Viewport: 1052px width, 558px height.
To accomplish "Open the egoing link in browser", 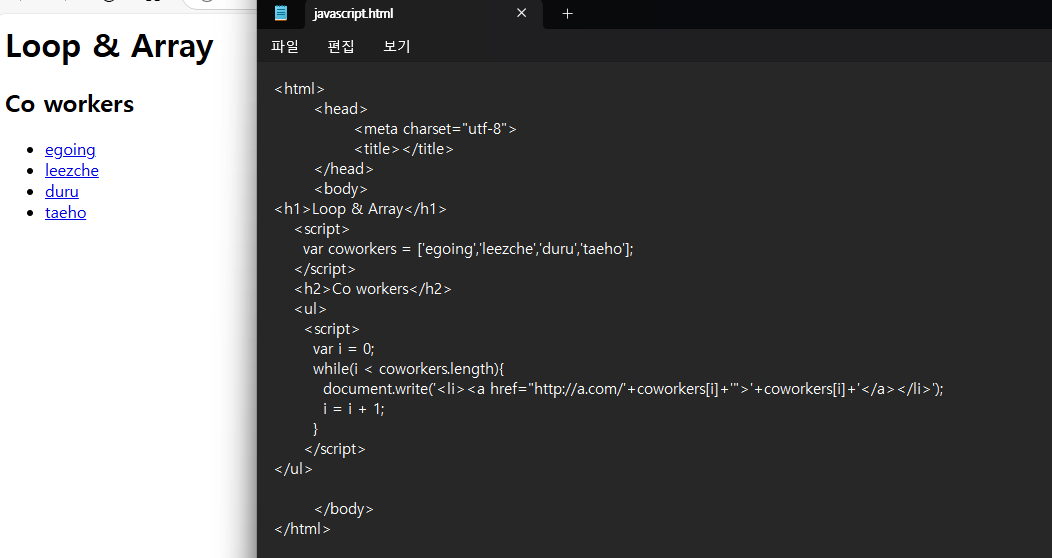I will (x=70, y=150).
